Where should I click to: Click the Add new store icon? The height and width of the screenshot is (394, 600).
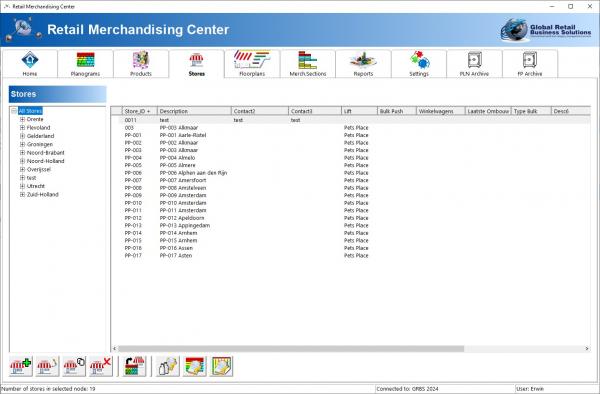[x=21, y=366]
